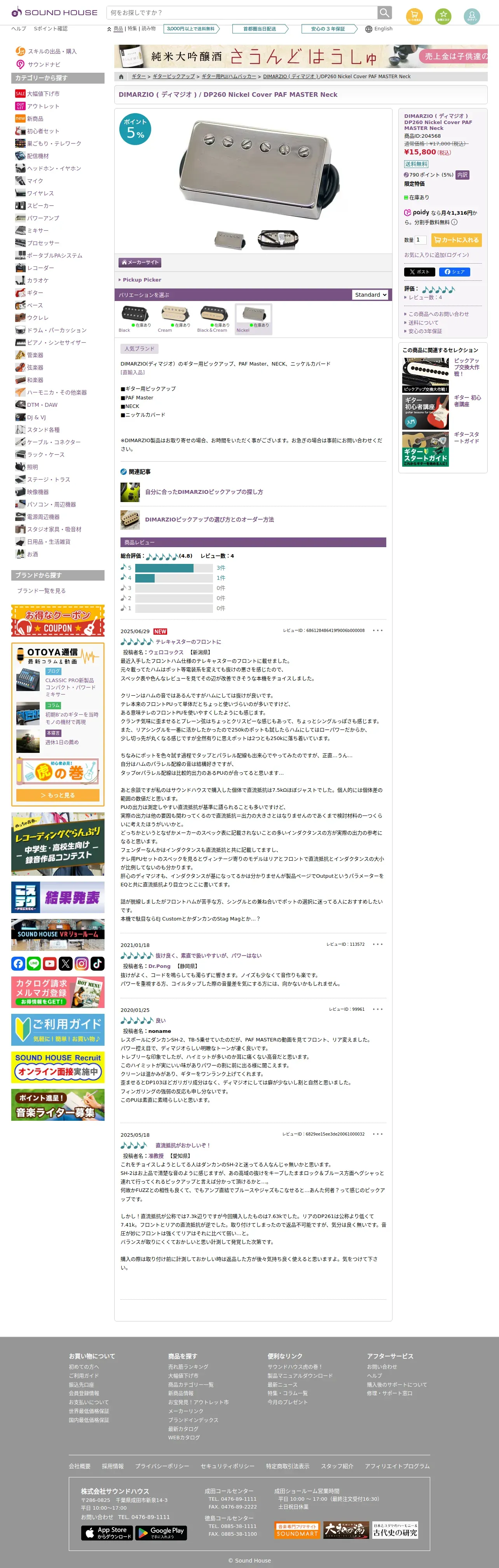Open プライバシーポリシー footer link

pos(162,1466)
